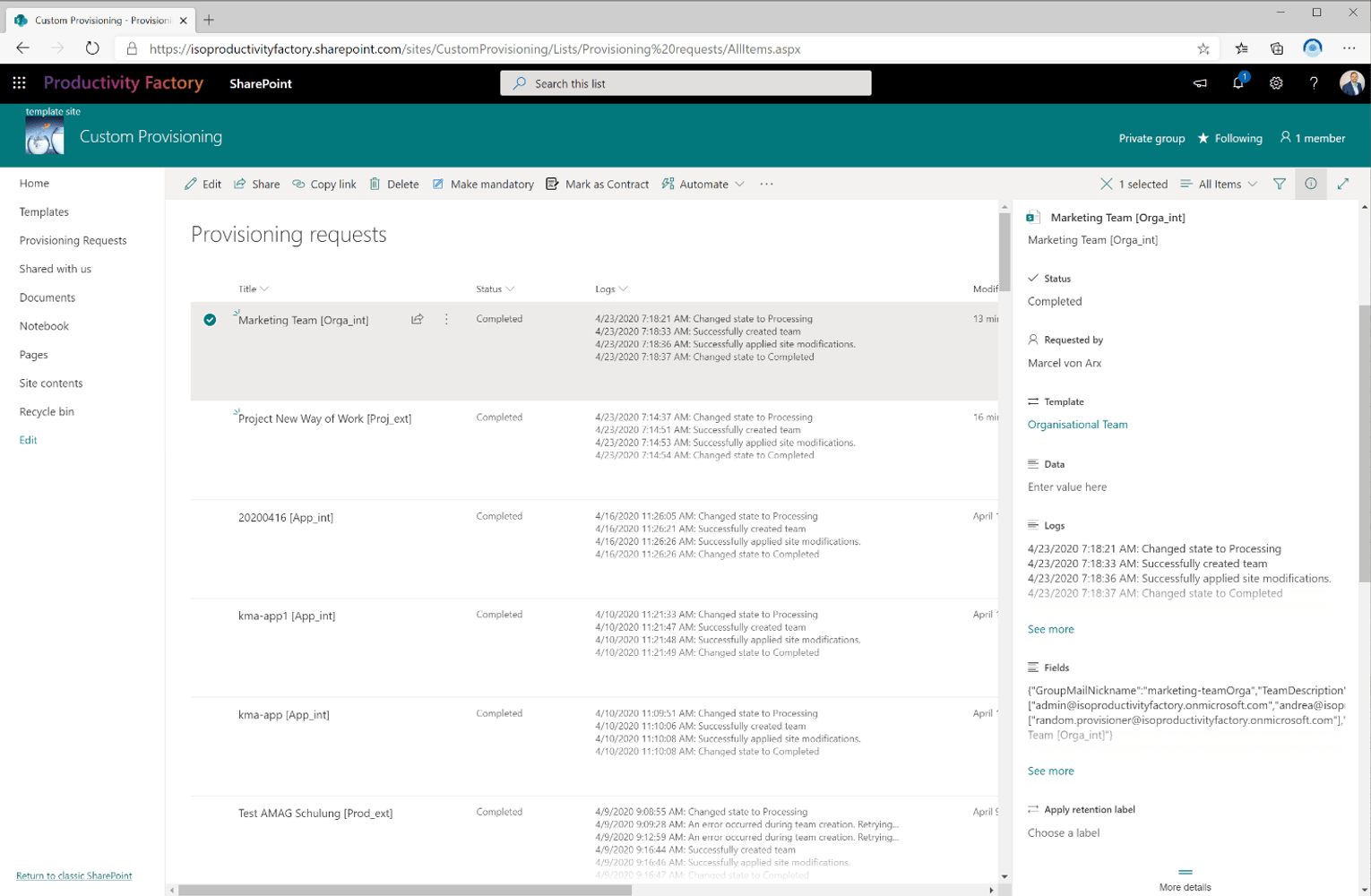Click the Edit link under navigation

coord(28,440)
